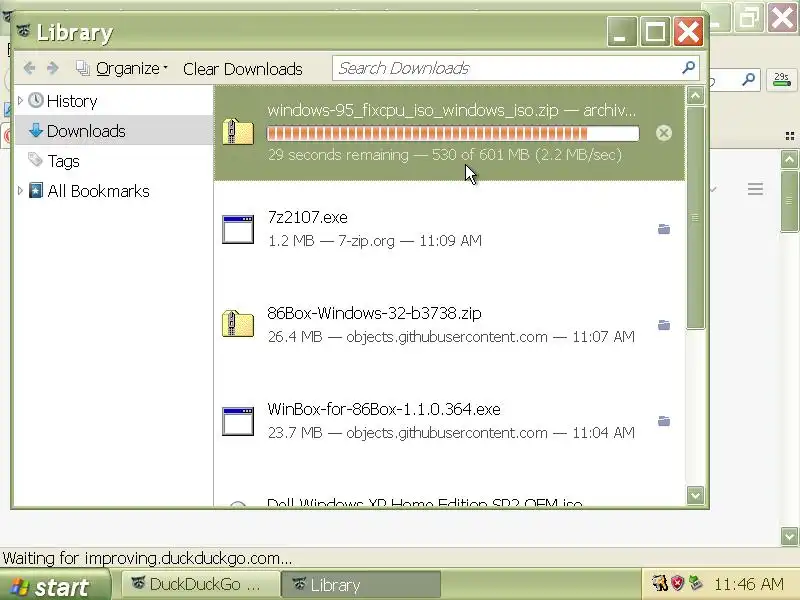Select the 7z2107.exe download entry

(x=449, y=229)
